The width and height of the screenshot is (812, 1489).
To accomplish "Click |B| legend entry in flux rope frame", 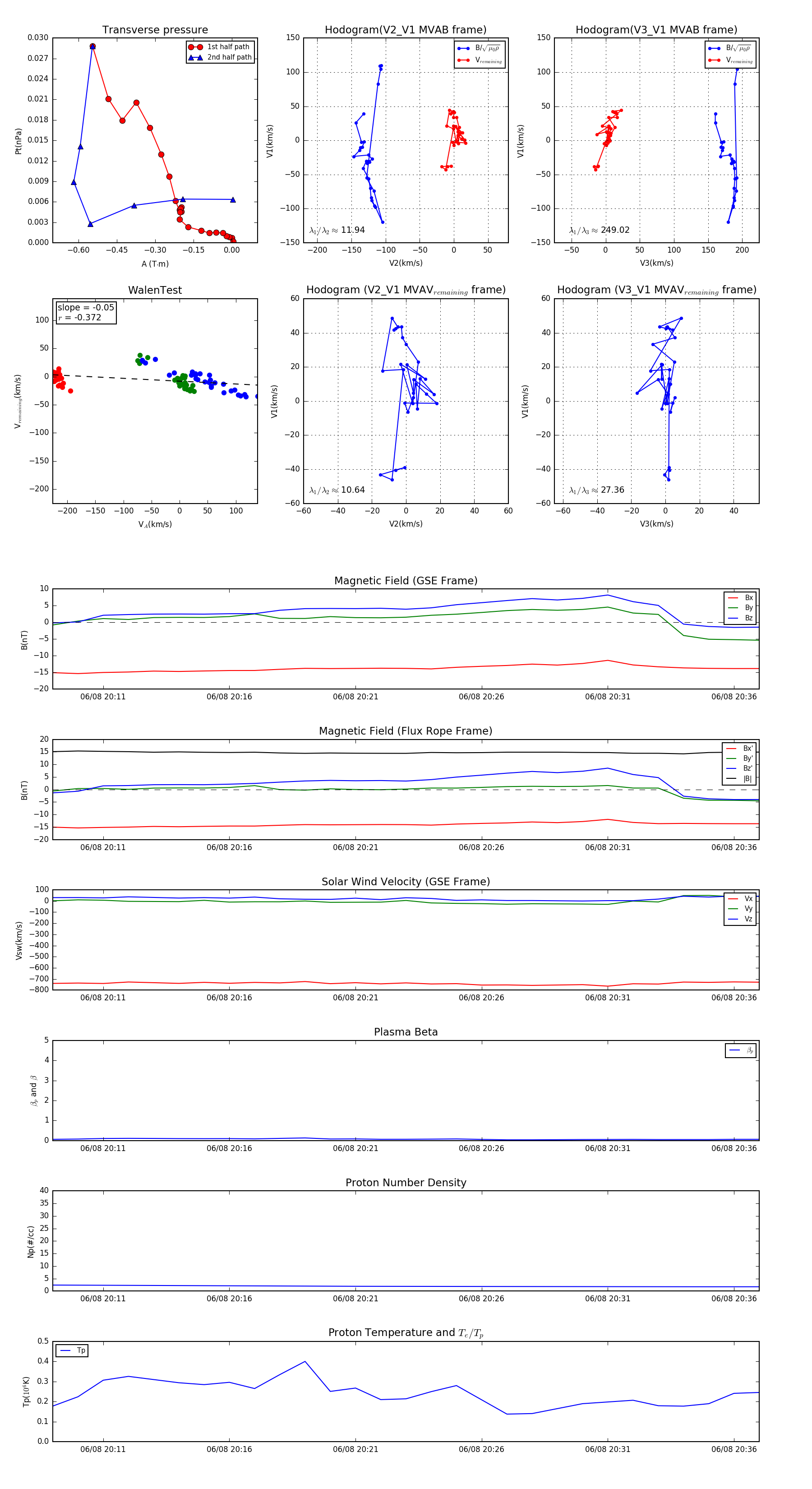I will (x=740, y=779).
